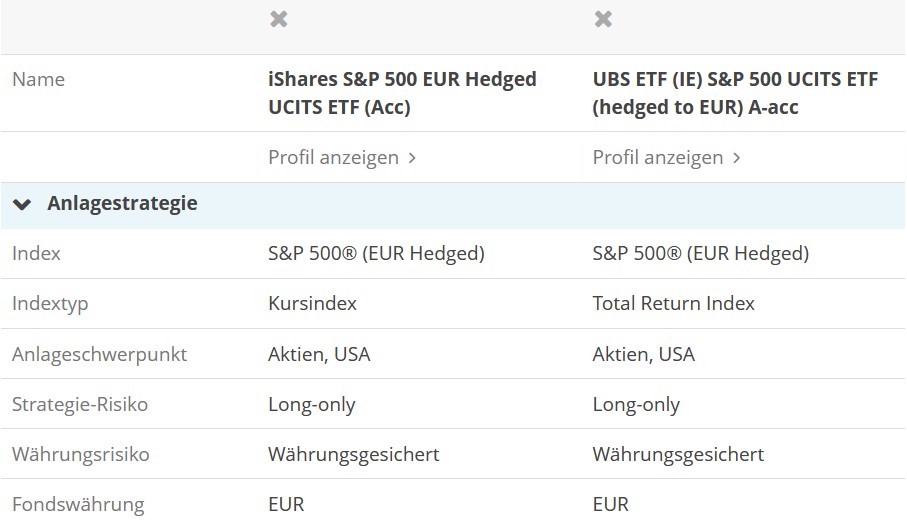Image resolution: width=907 pixels, height=527 pixels.
Task: Remove iShares ETF column with X icon
Action: [279, 19]
